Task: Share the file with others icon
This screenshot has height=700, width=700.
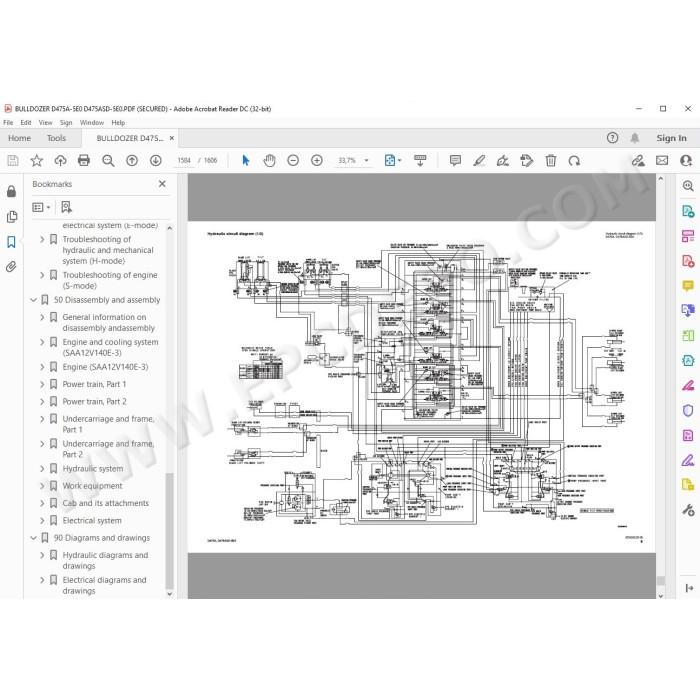Action: [686, 160]
